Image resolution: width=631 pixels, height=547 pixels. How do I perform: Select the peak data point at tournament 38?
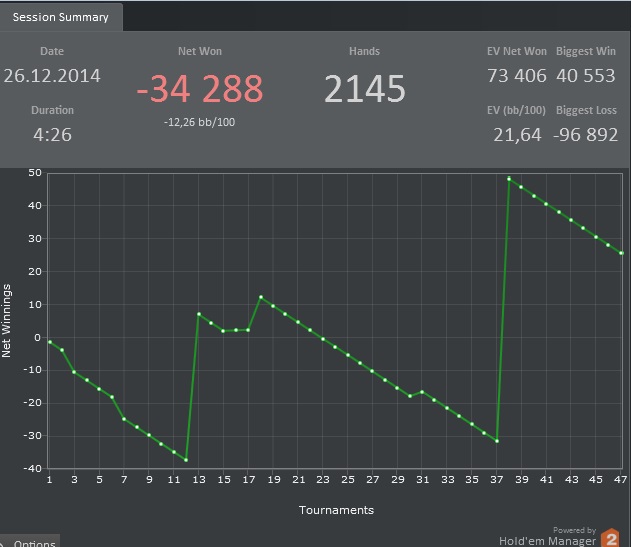click(x=509, y=179)
